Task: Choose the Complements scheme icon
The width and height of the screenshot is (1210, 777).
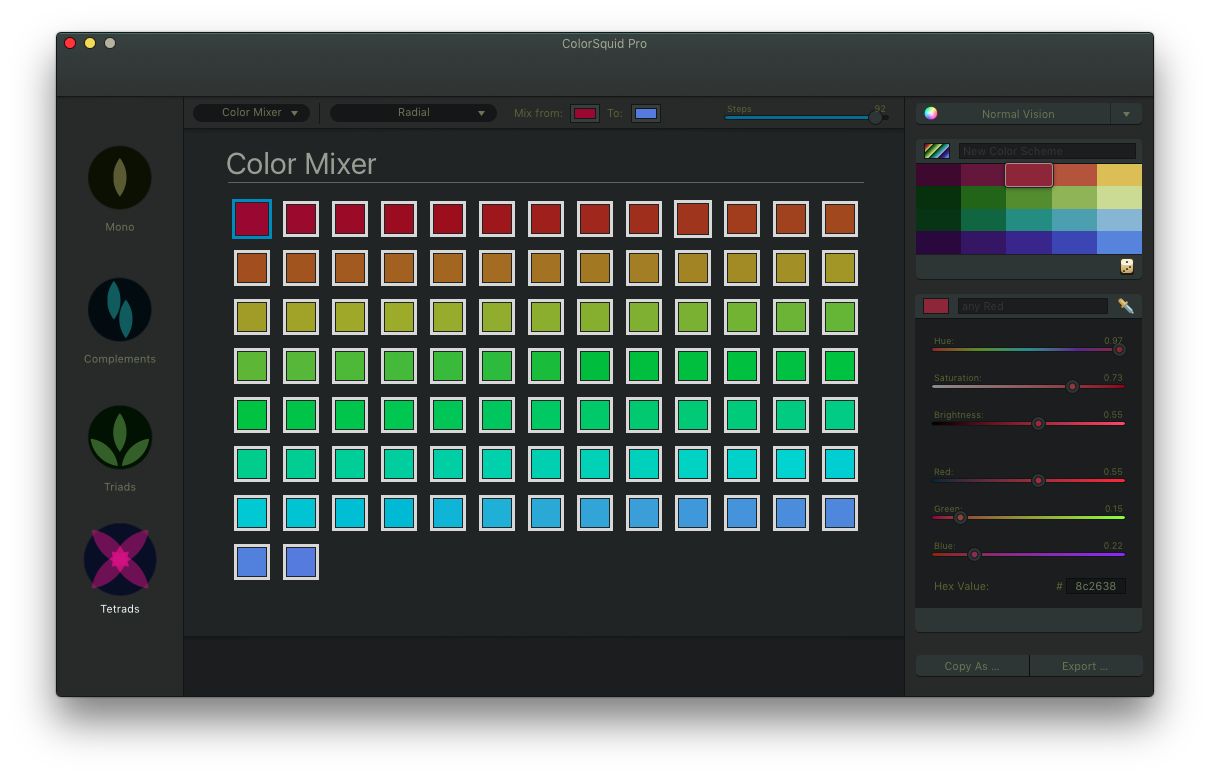Action: click(120, 309)
